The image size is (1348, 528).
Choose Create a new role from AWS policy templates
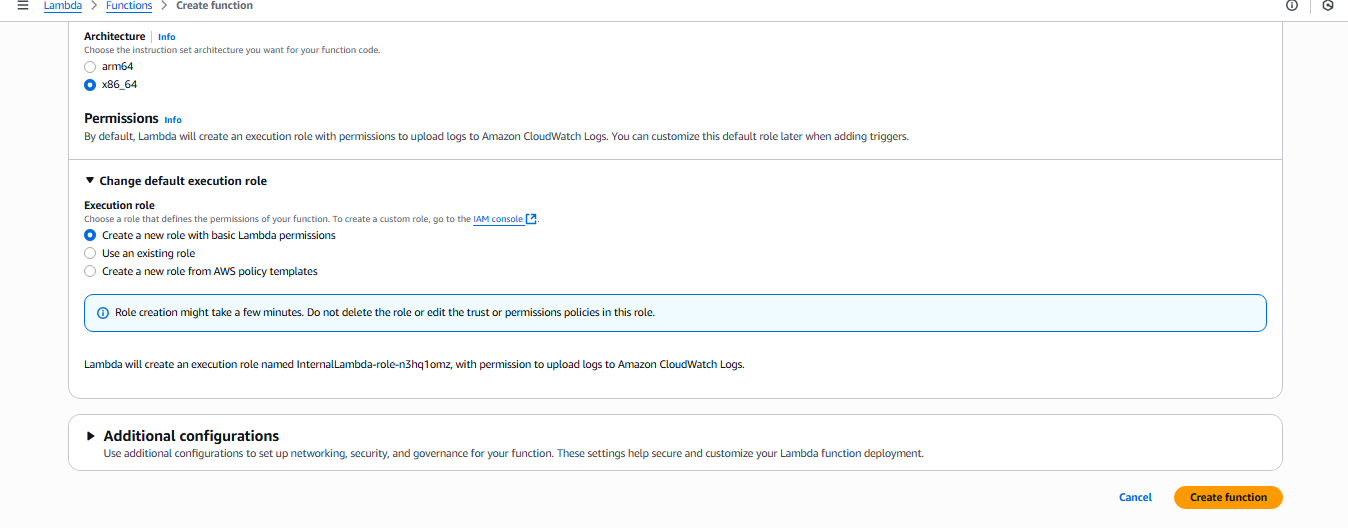point(90,272)
